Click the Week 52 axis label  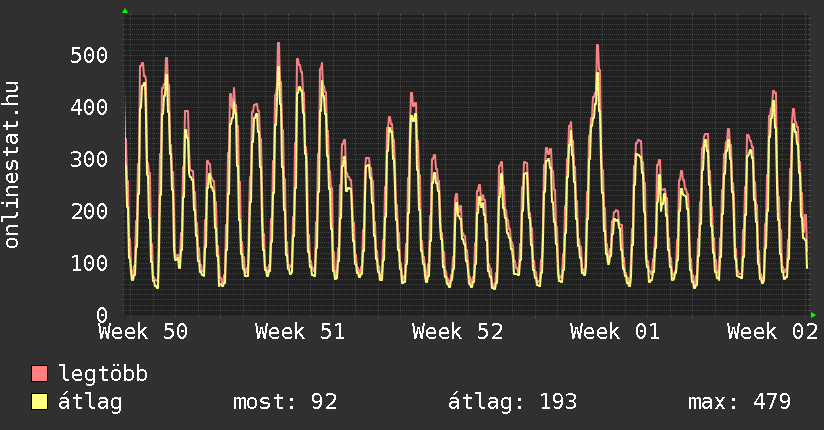(x=457, y=332)
